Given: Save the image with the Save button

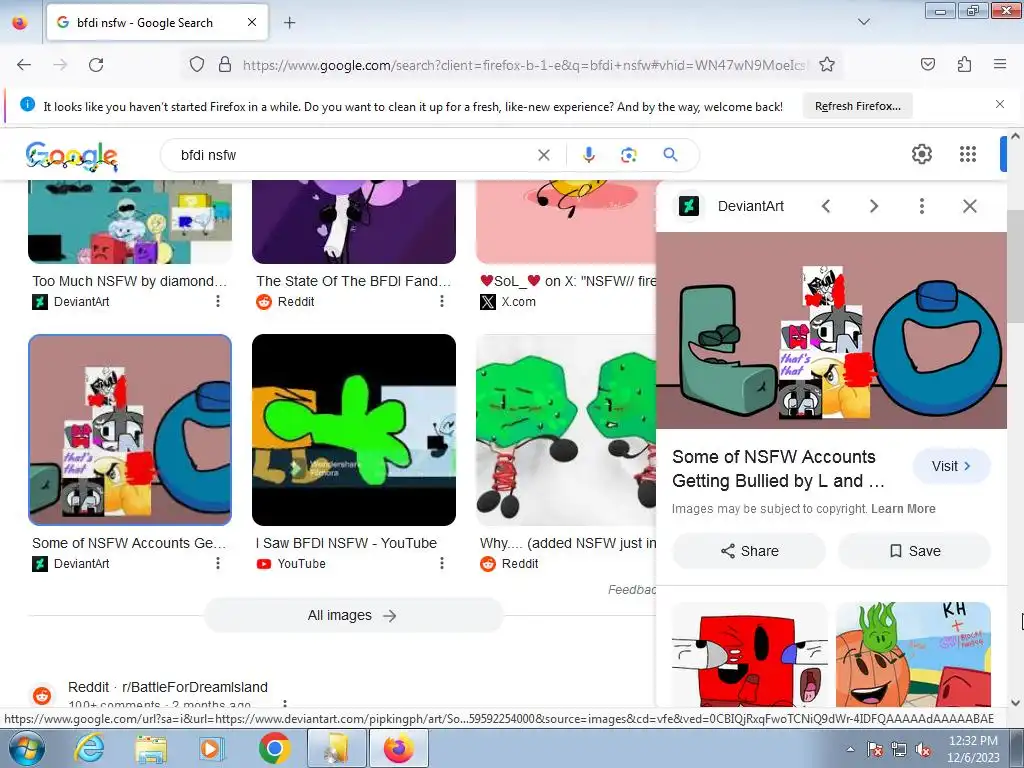Looking at the screenshot, I should coord(914,551).
